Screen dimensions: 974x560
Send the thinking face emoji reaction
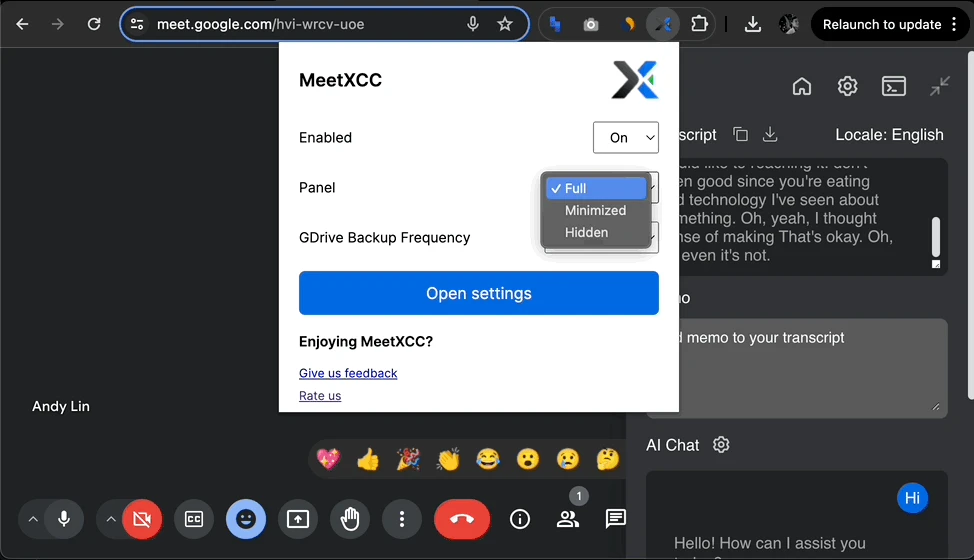[608, 459]
